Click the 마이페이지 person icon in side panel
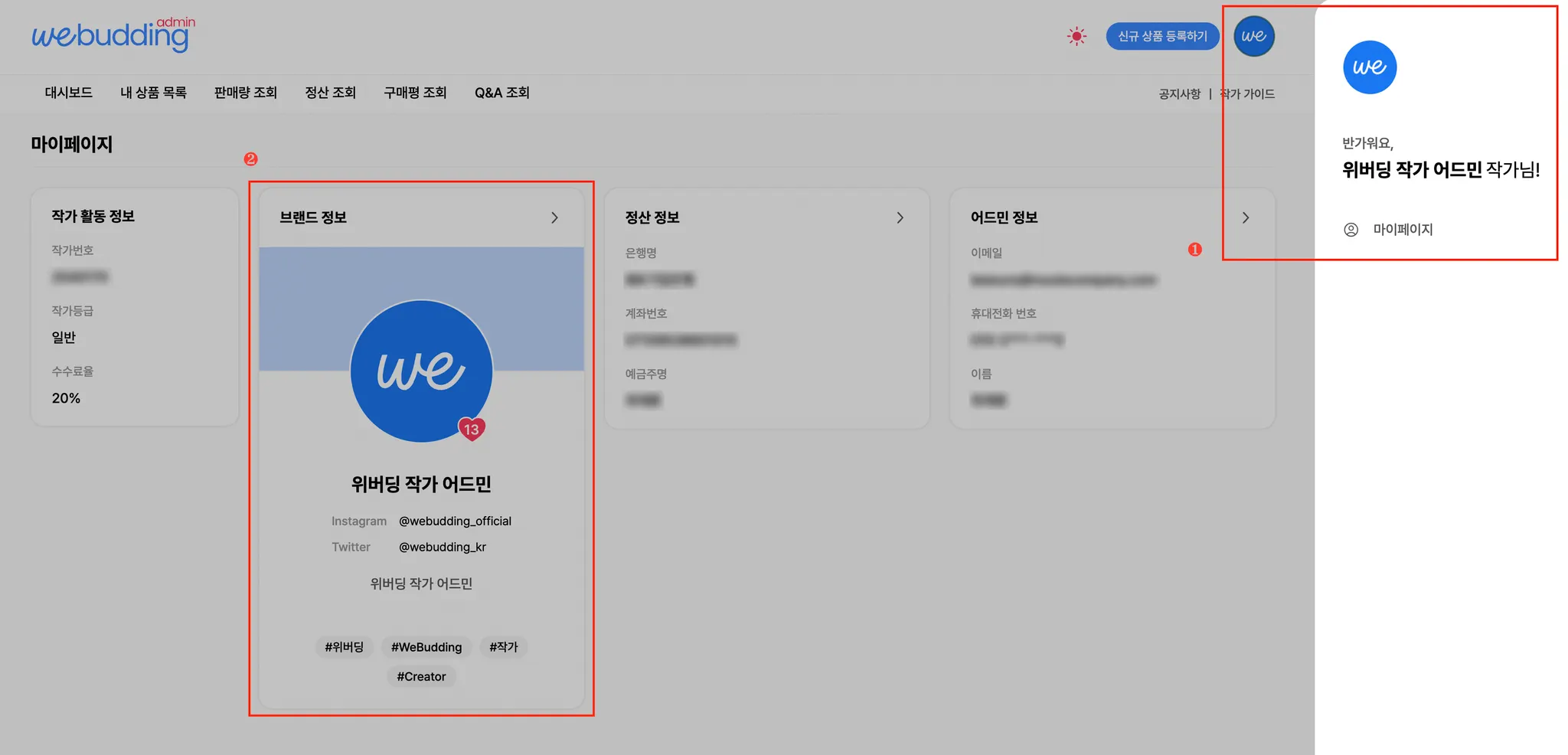The width and height of the screenshot is (1568, 755). coord(1351,230)
